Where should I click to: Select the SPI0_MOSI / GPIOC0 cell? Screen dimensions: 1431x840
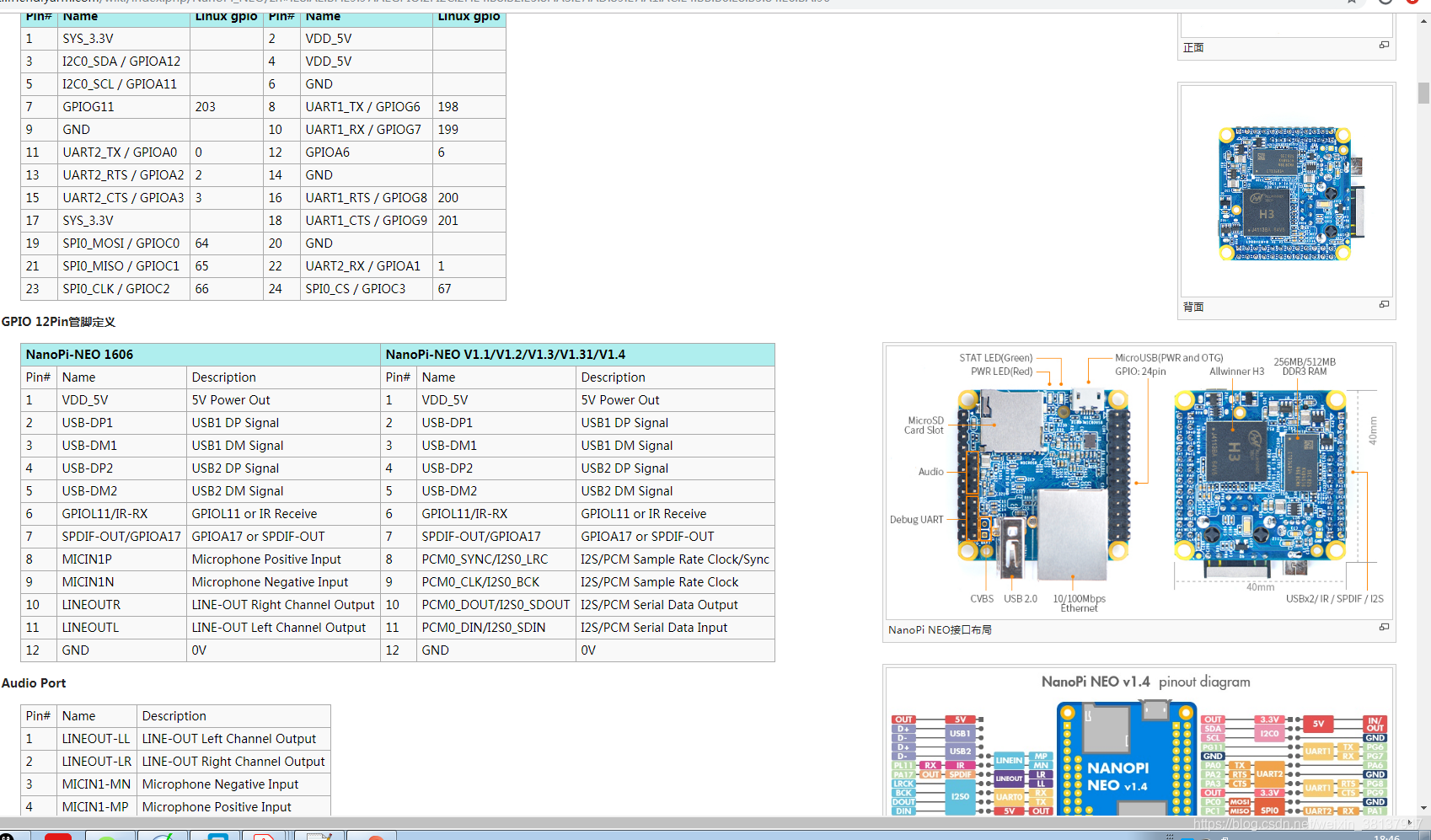click(123, 243)
